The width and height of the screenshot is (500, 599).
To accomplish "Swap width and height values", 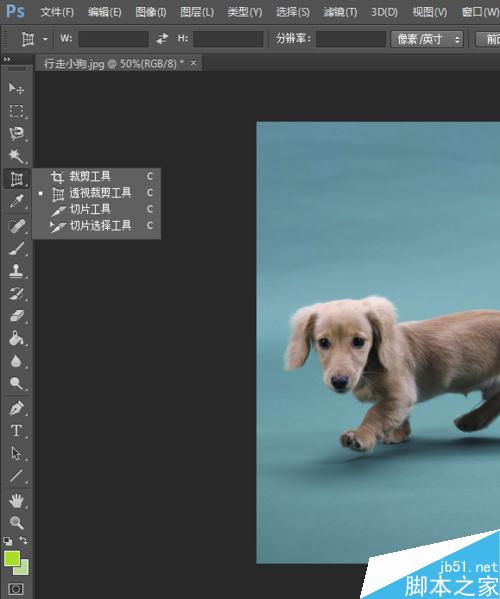I will [x=162, y=39].
